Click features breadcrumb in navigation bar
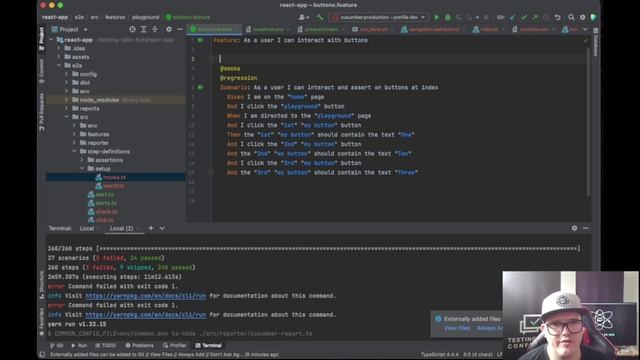The width and height of the screenshot is (640, 360). [115, 17]
